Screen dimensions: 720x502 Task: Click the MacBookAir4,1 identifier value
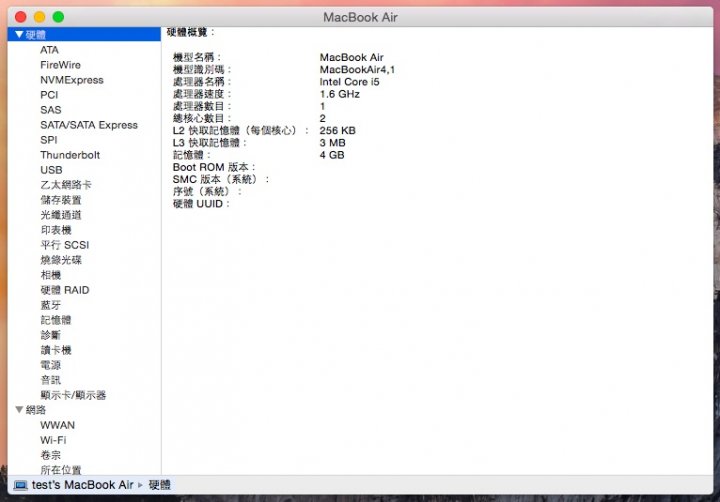[357, 69]
